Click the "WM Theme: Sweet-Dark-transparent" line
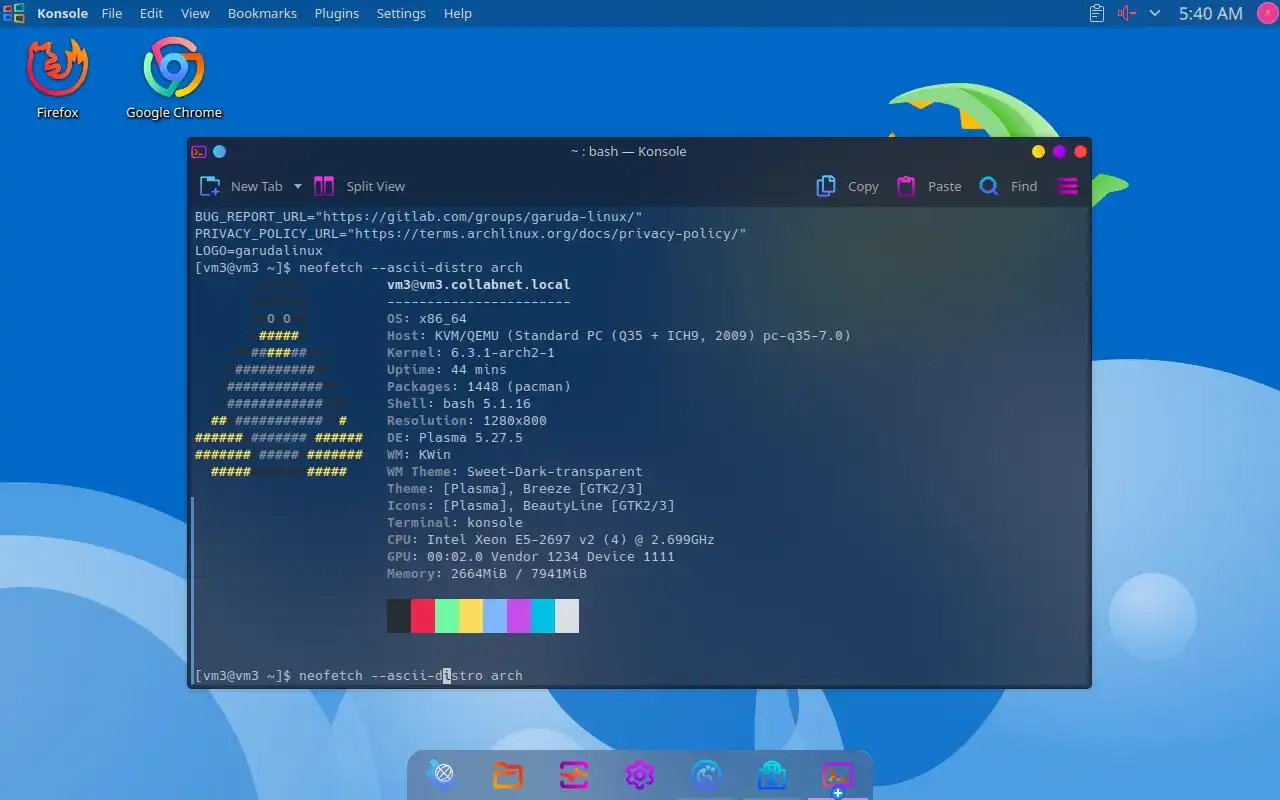The image size is (1280, 800). [x=515, y=471]
